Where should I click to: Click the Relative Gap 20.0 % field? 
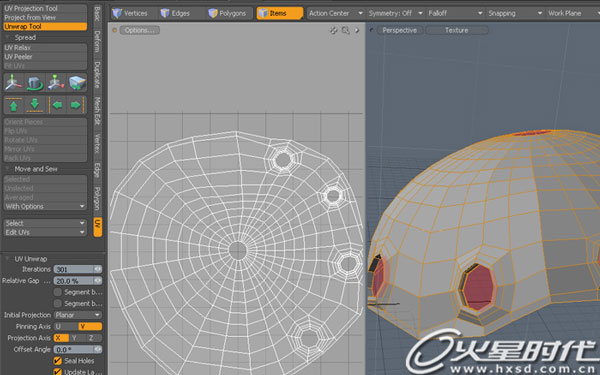coord(74,281)
